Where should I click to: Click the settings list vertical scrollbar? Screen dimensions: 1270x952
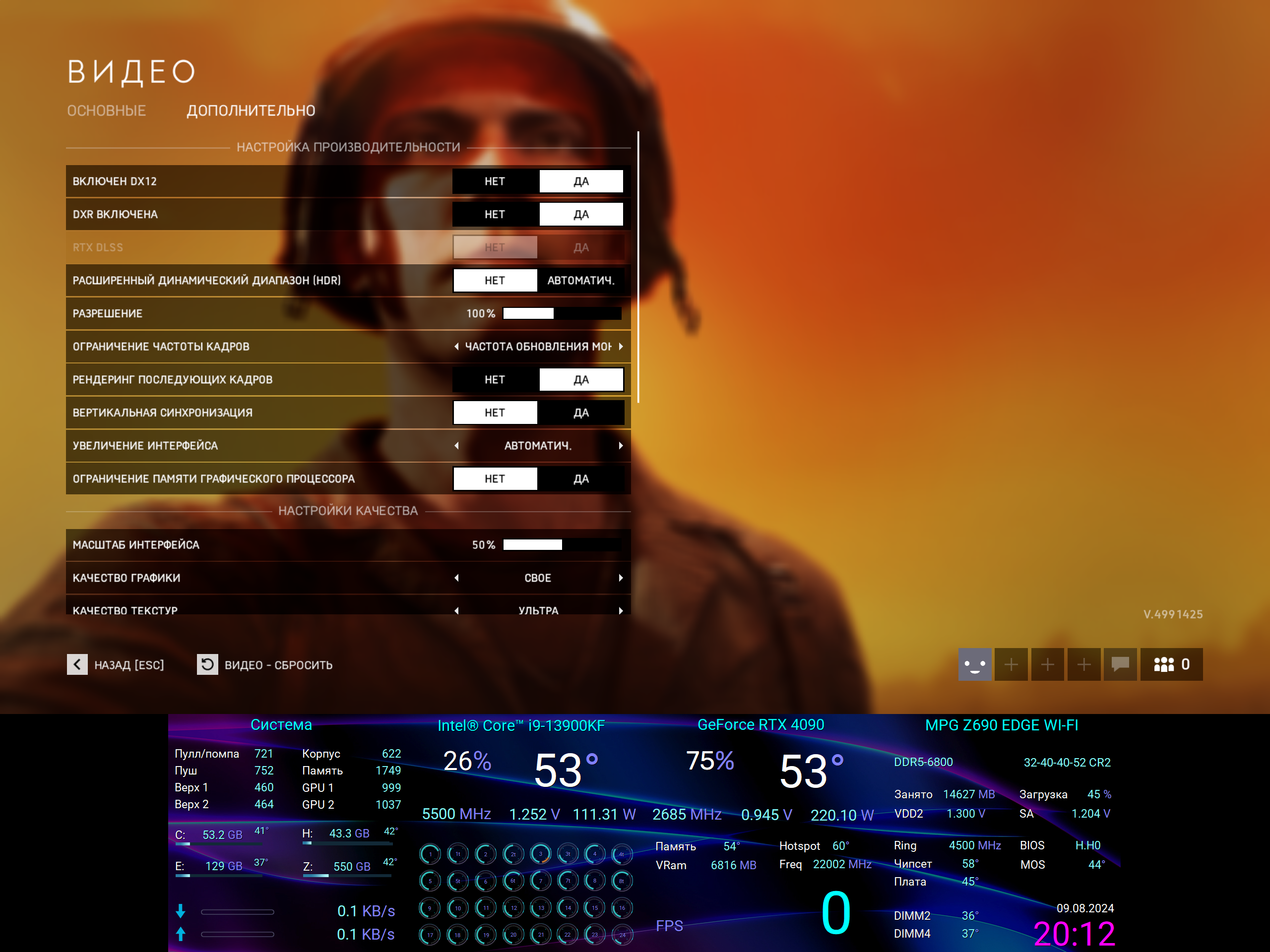[x=638, y=267]
